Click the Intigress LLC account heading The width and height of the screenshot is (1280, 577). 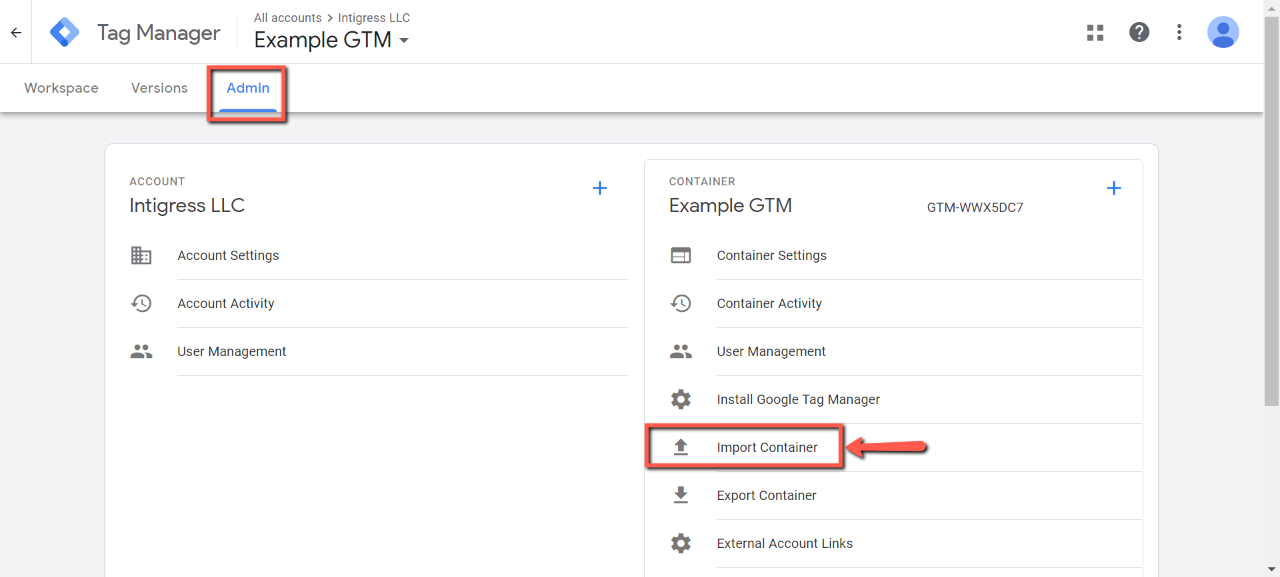tap(187, 205)
